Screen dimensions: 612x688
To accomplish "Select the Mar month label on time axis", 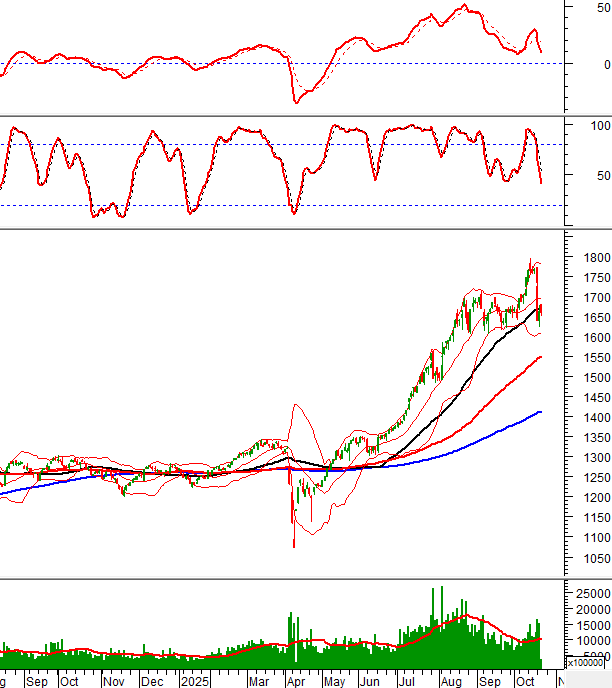I will (259, 681).
